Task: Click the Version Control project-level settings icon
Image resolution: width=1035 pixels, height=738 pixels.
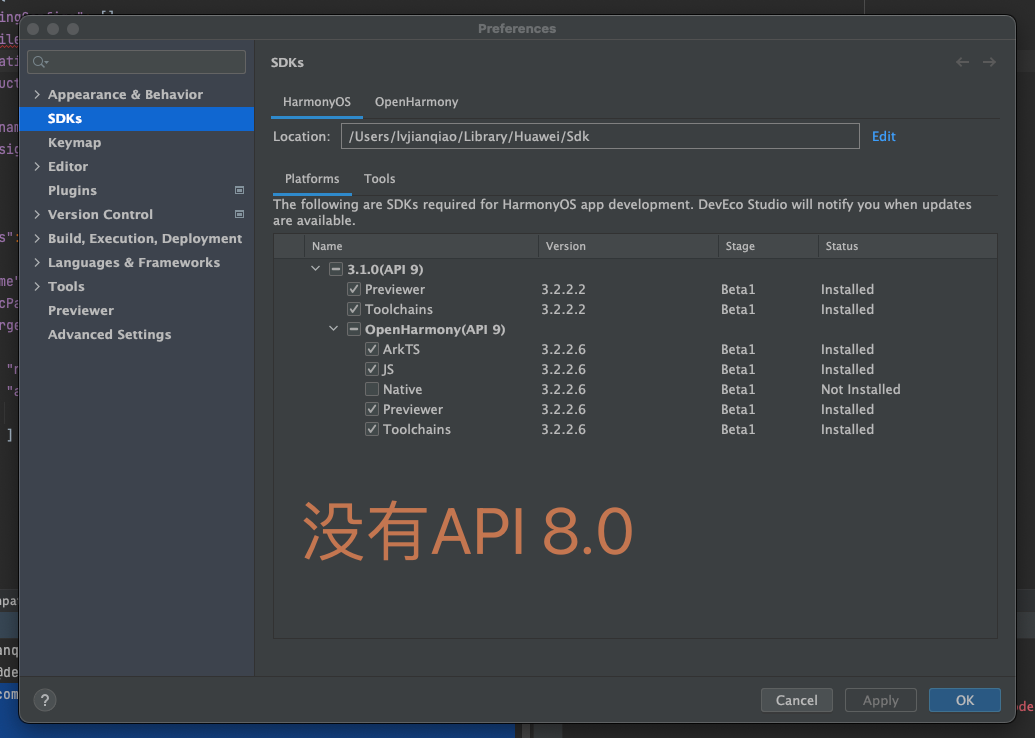Action: point(240,214)
